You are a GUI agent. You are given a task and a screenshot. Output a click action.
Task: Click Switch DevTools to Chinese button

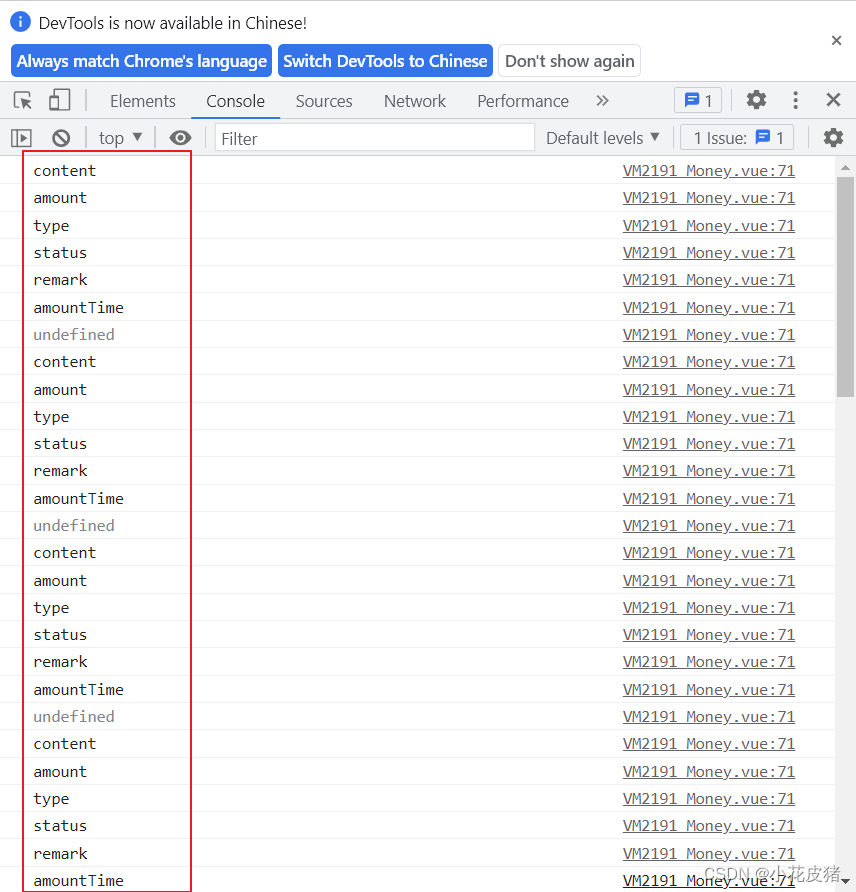coord(385,61)
